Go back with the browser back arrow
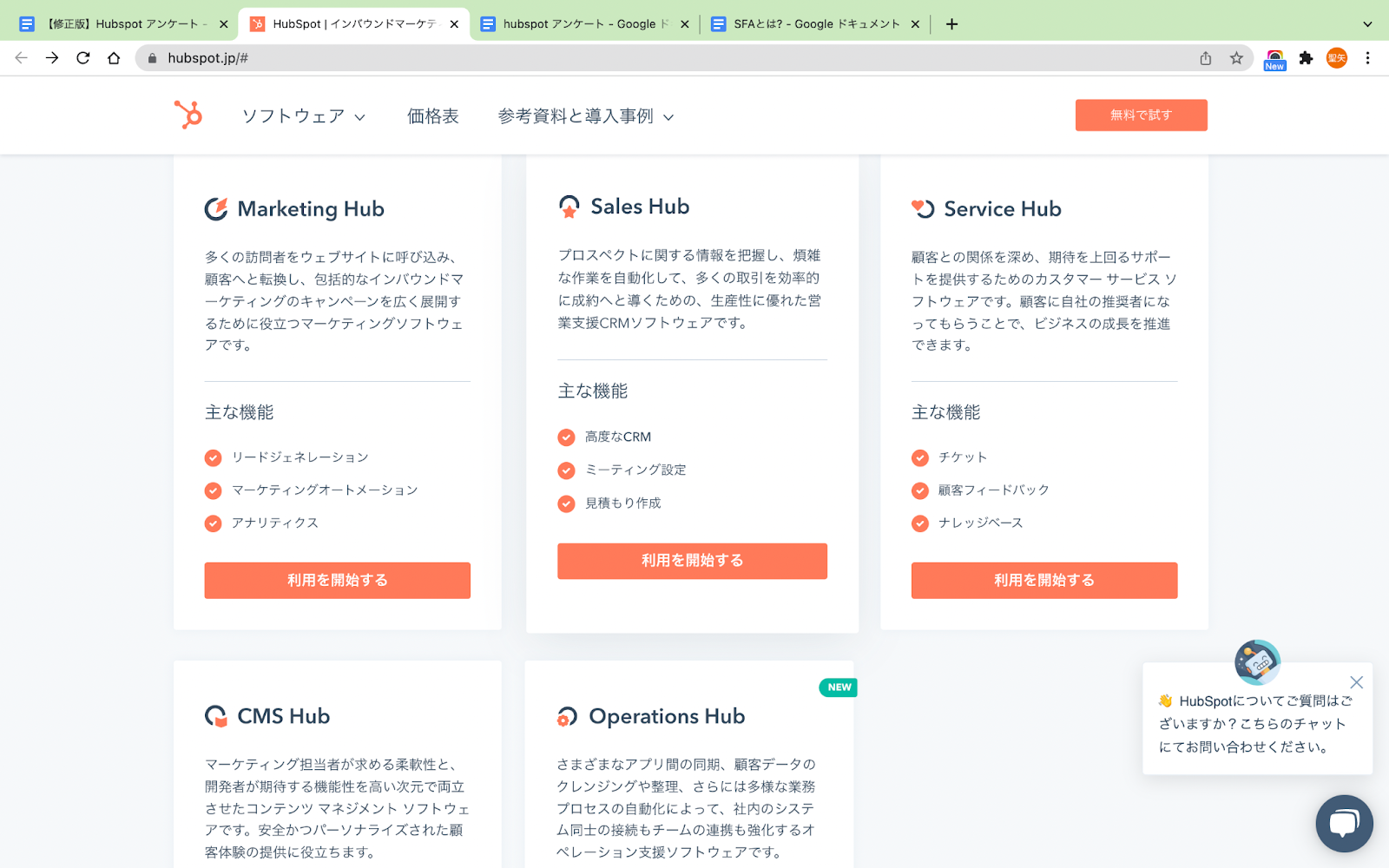The image size is (1389, 868). coord(21,58)
